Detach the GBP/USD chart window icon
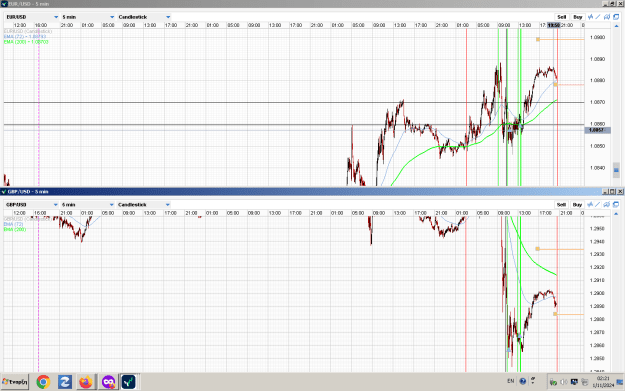The width and height of the screenshot is (625, 391). coord(616,204)
